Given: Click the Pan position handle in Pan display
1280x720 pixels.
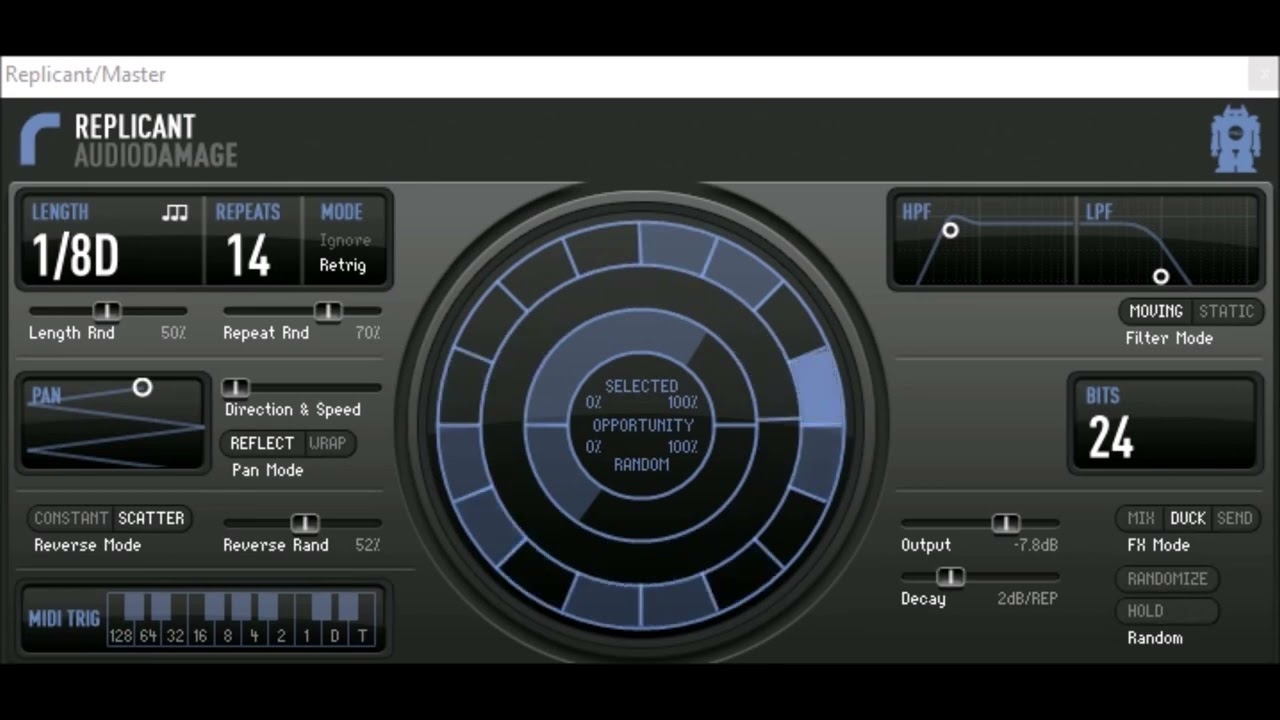Looking at the screenshot, I should point(142,387).
